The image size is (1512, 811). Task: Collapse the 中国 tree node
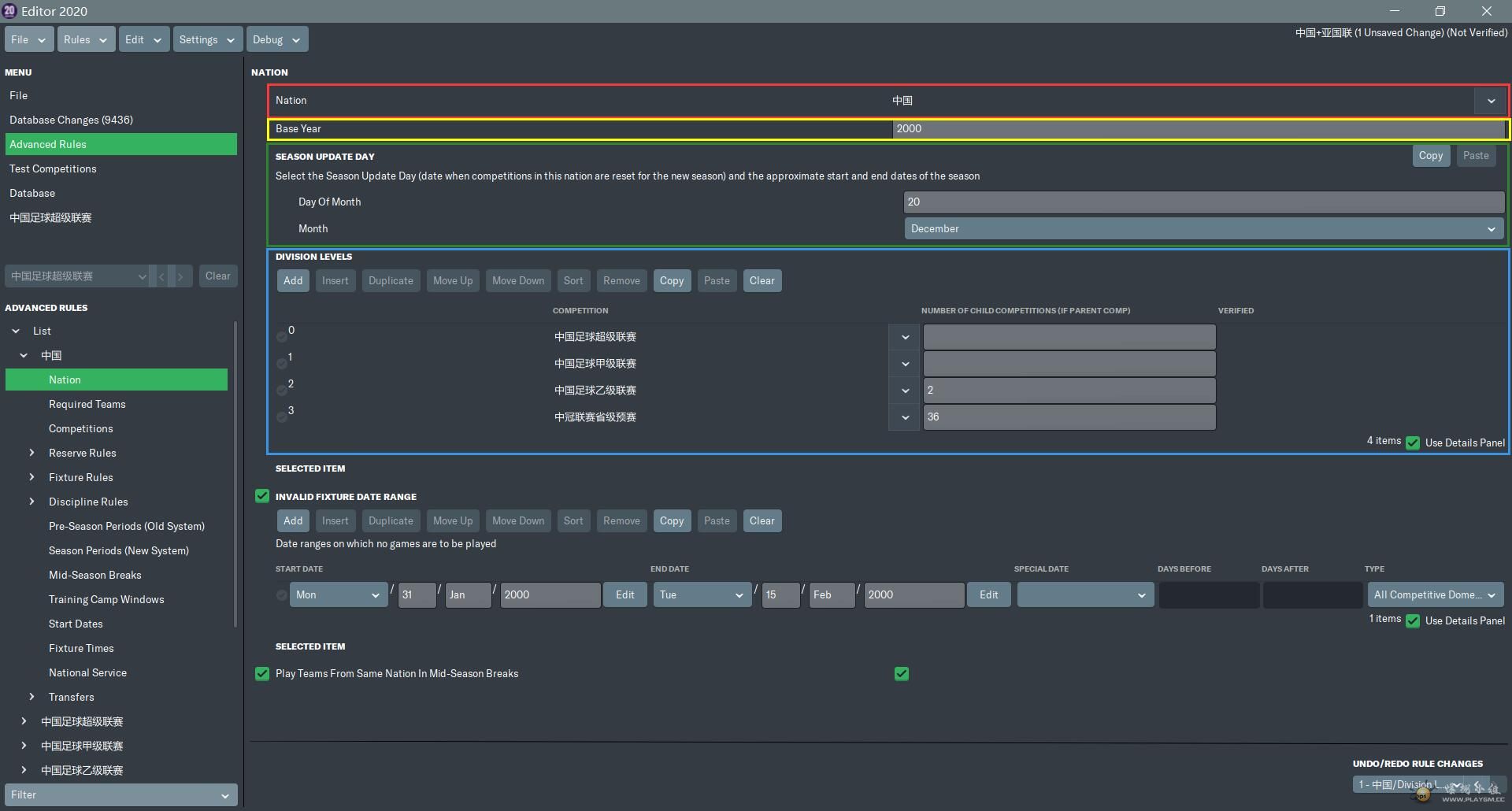pyautogui.click(x=24, y=356)
